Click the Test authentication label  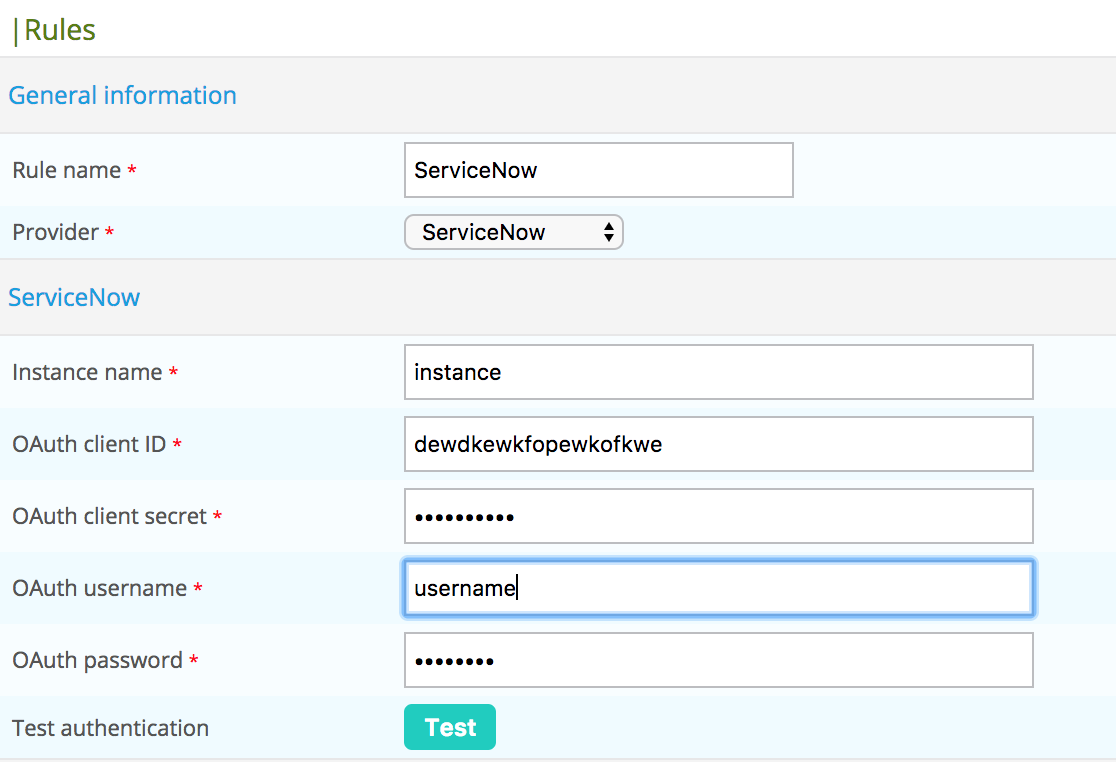[x=110, y=728]
